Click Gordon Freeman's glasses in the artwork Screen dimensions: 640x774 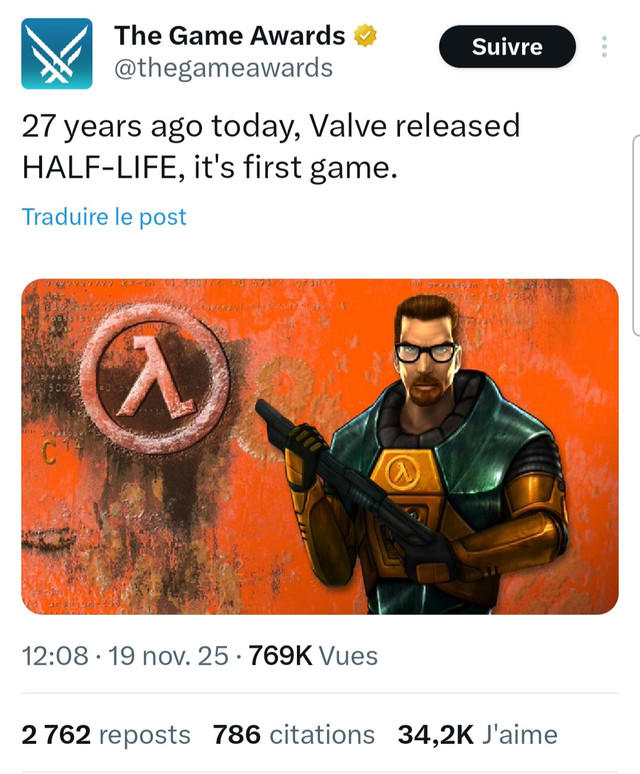425,351
